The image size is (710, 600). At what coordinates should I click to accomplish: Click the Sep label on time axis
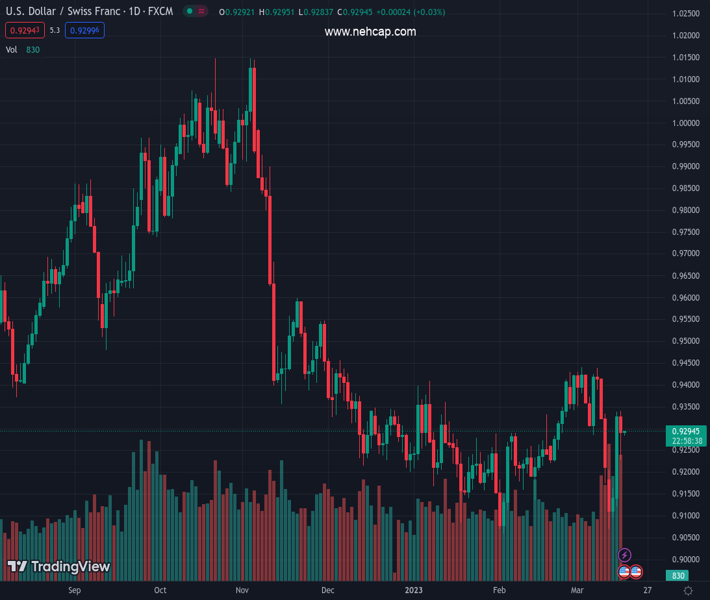pyautogui.click(x=75, y=590)
